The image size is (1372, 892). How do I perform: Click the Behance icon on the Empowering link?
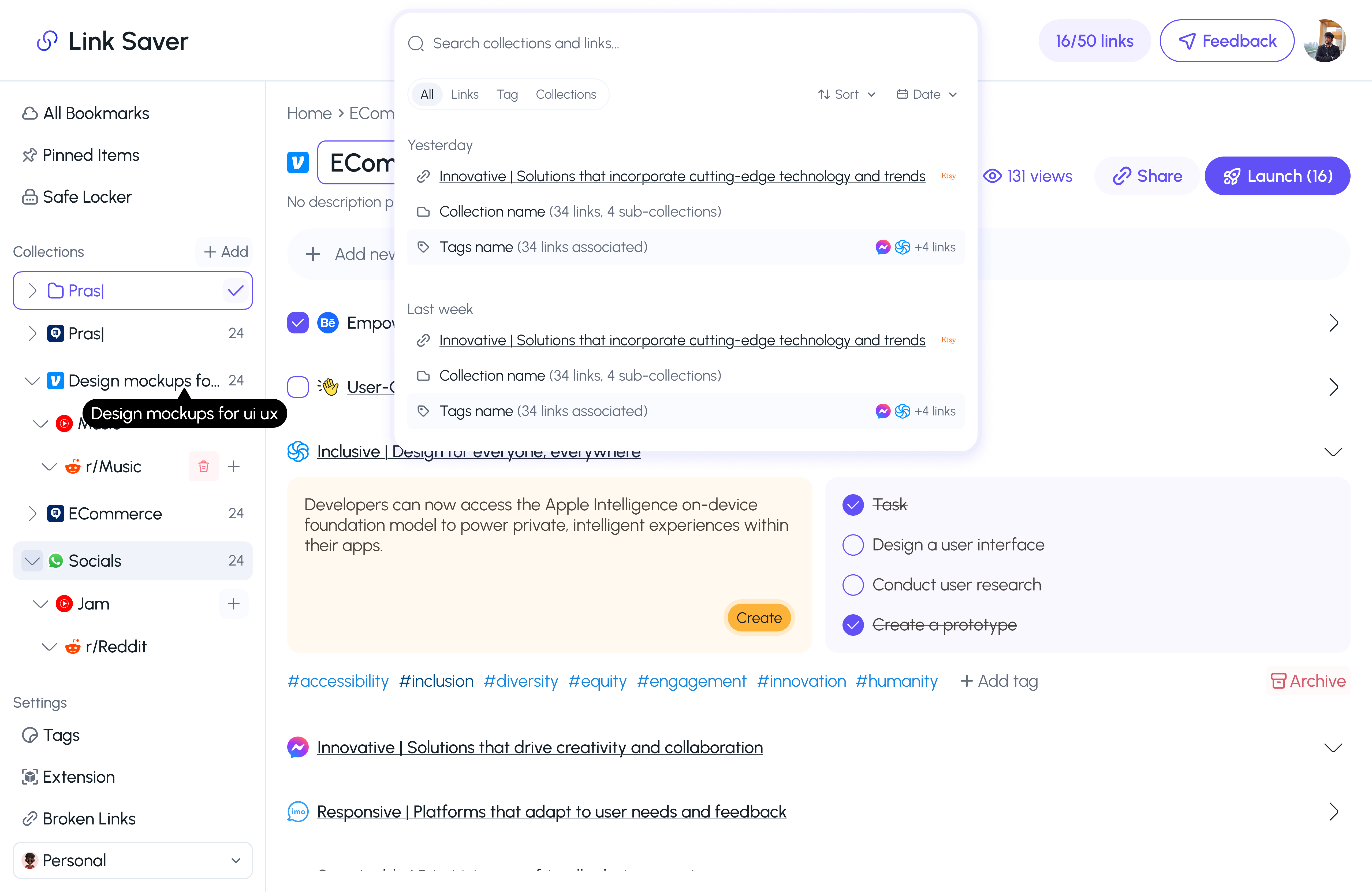pyautogui.click(x=327, y=323)
